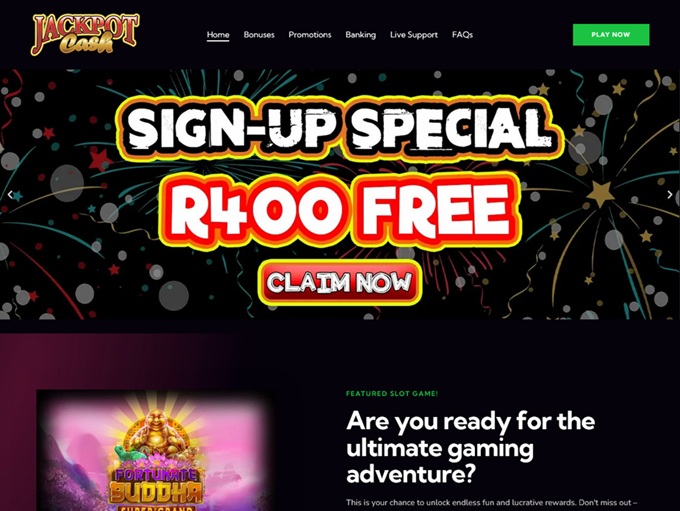Click the ultimate gaming adventure heading
The image size is (680, 511).
click(x=471, y=447)
